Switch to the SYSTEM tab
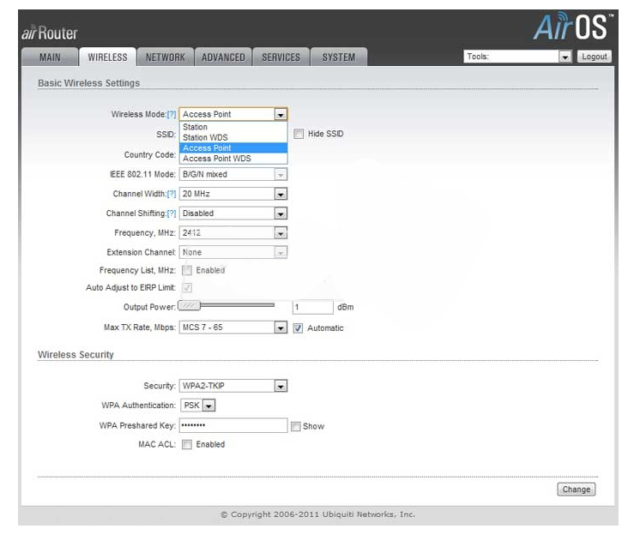 (339, 57)
